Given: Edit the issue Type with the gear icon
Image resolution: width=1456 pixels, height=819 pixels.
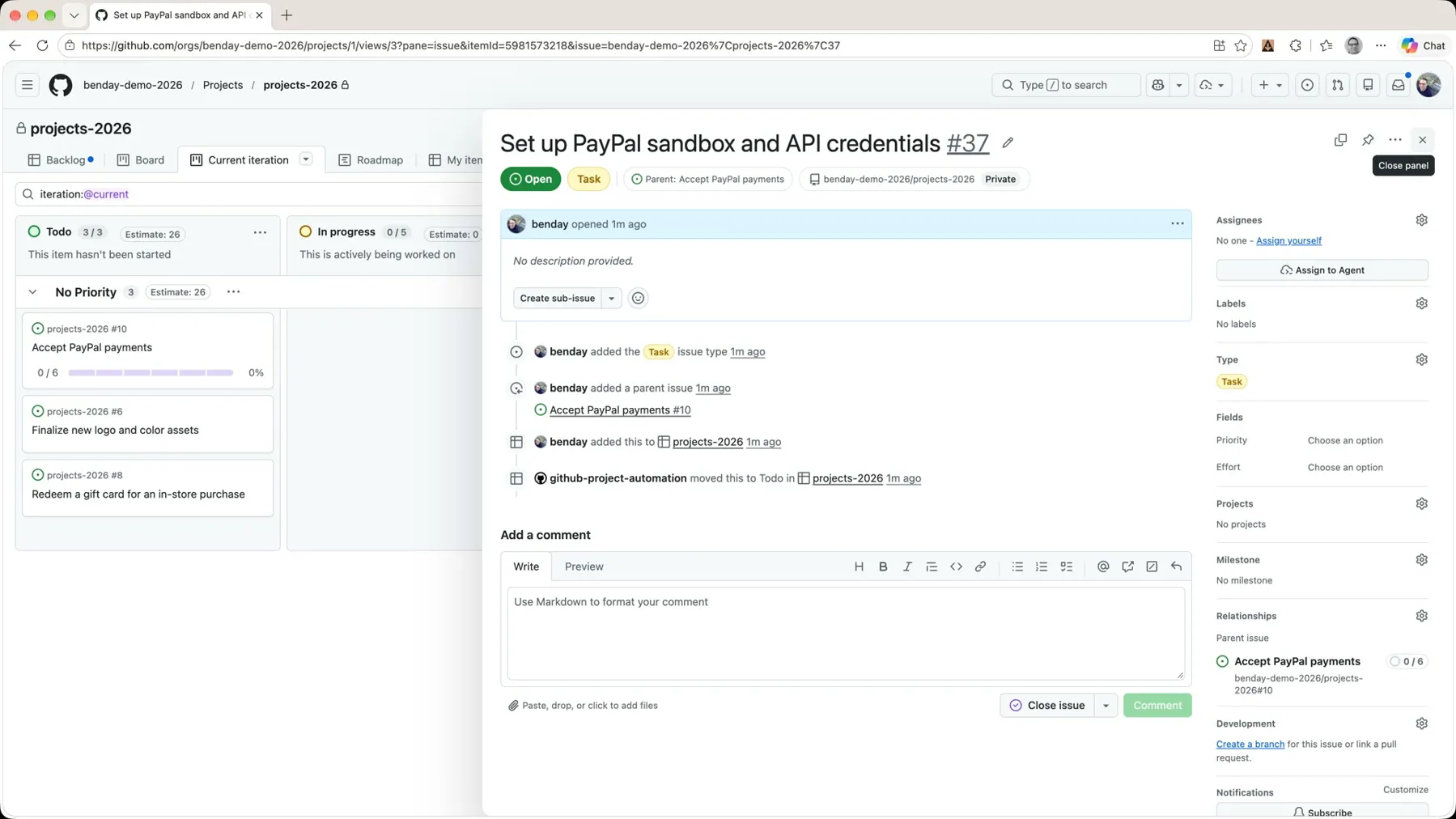Looking at the screenshot, I should [x=1421, y=359].
